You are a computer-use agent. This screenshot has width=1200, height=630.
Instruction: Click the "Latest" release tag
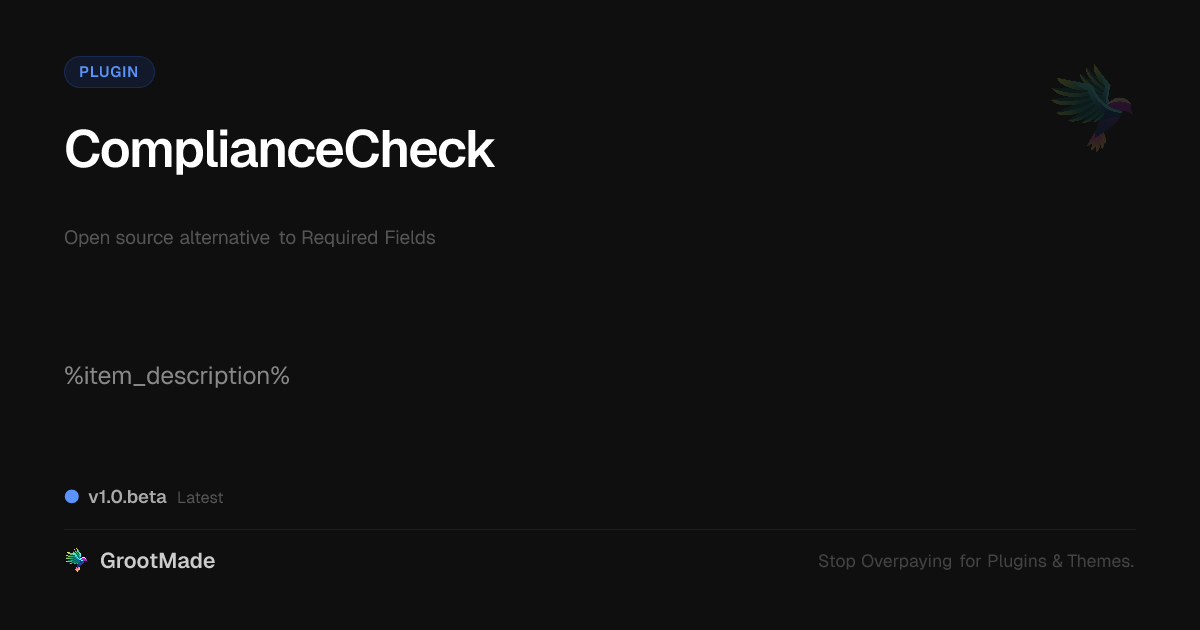click(200, 498)
